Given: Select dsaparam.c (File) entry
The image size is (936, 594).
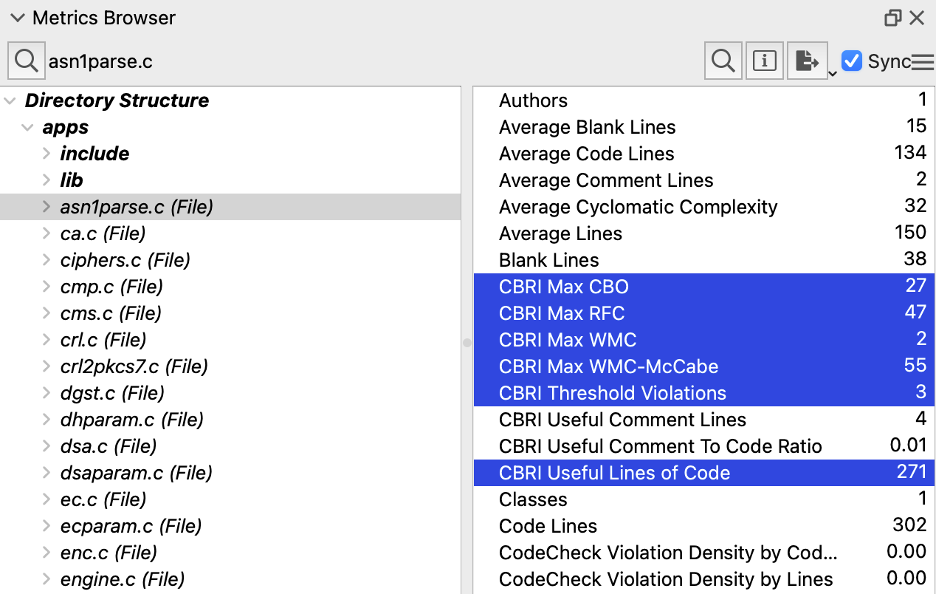Looking at the screenshot, I should pos(136,473).
